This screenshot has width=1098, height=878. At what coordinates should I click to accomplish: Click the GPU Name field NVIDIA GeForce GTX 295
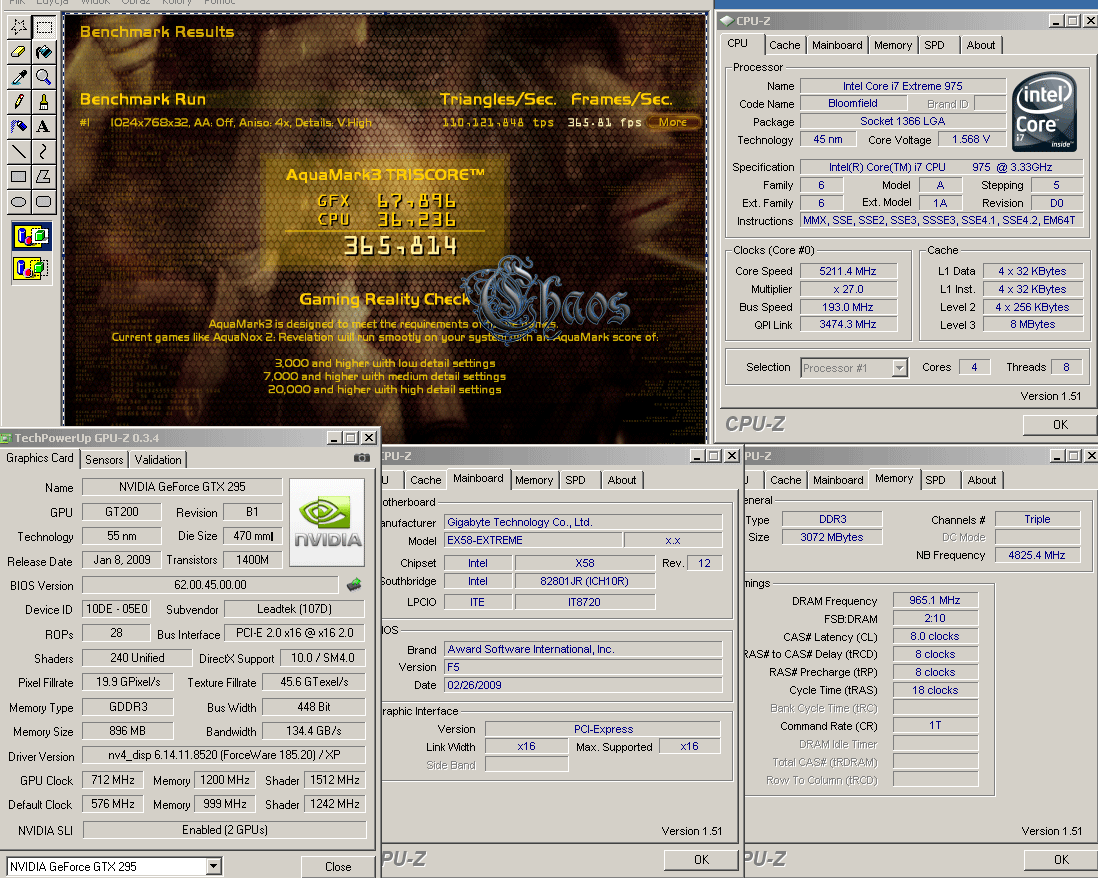point(182,487)
